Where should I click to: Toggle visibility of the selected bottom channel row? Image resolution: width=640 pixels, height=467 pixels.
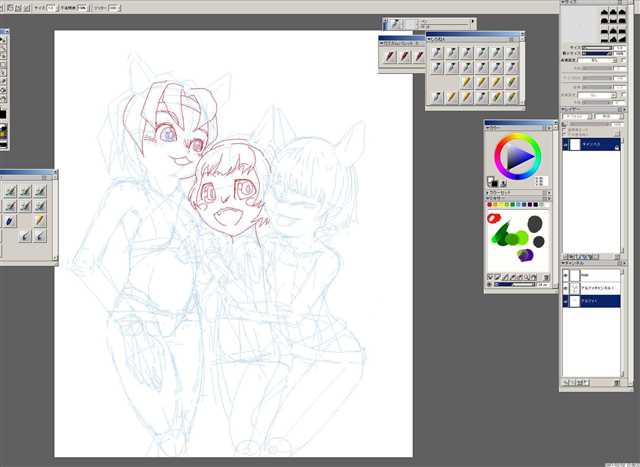point(566,300)
